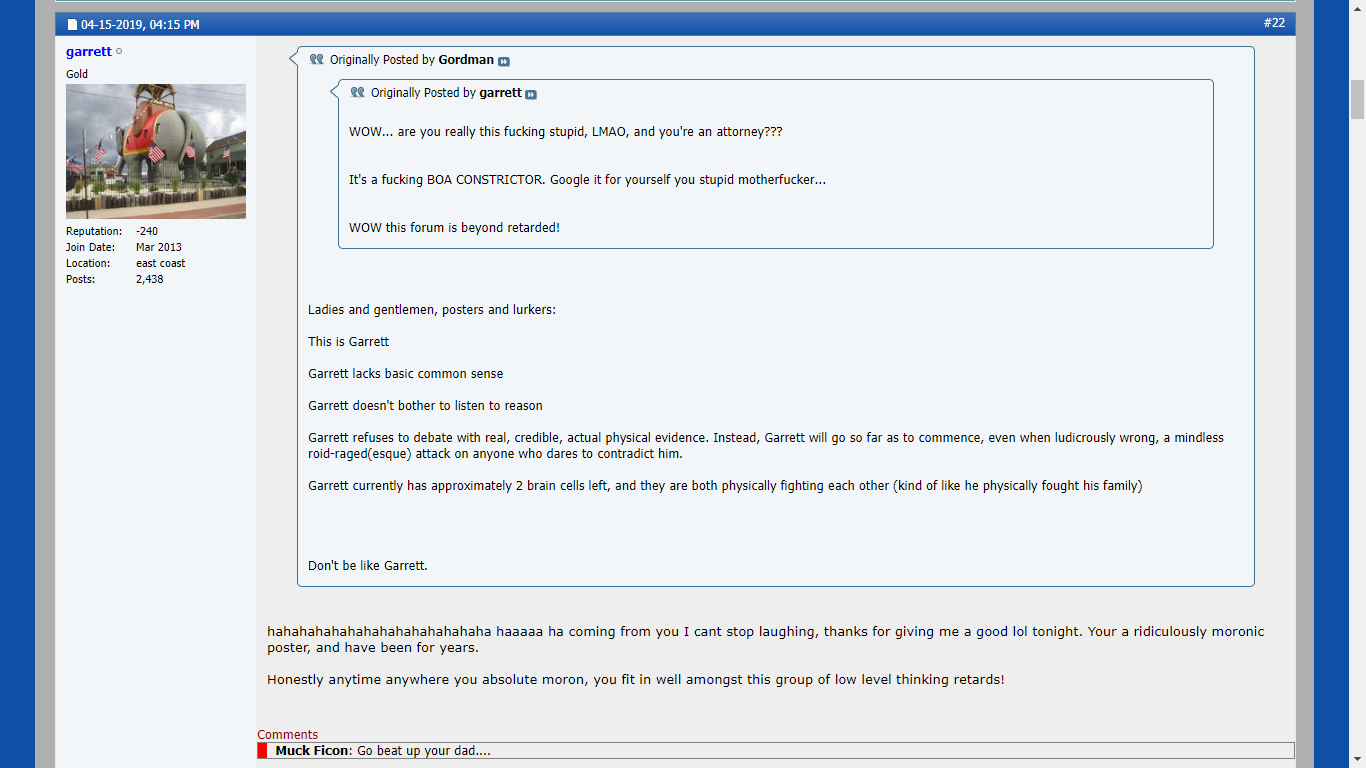Image resolution: width=1366 pixels, height=768 pixels.
Task: Click the Reputation value -240
Action: click(147, 231)
